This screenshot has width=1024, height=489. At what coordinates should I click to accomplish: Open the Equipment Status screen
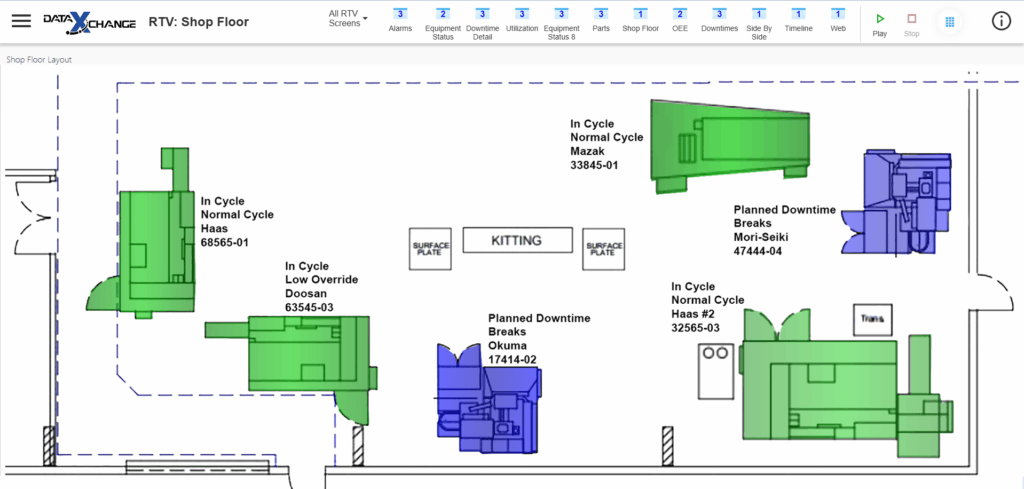click(x=443, y=25)
